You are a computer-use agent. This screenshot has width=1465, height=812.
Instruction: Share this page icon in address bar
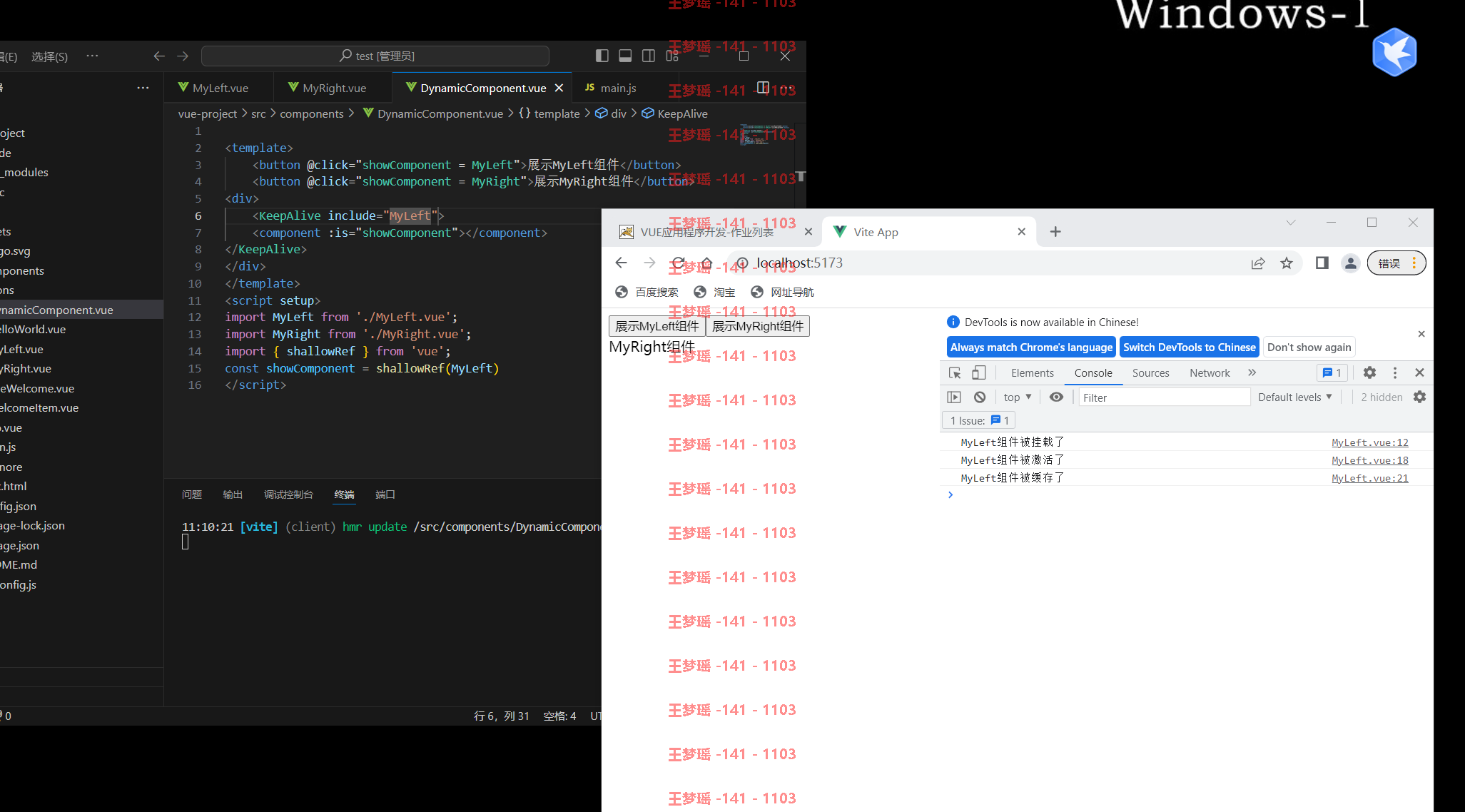(1258, 263)
